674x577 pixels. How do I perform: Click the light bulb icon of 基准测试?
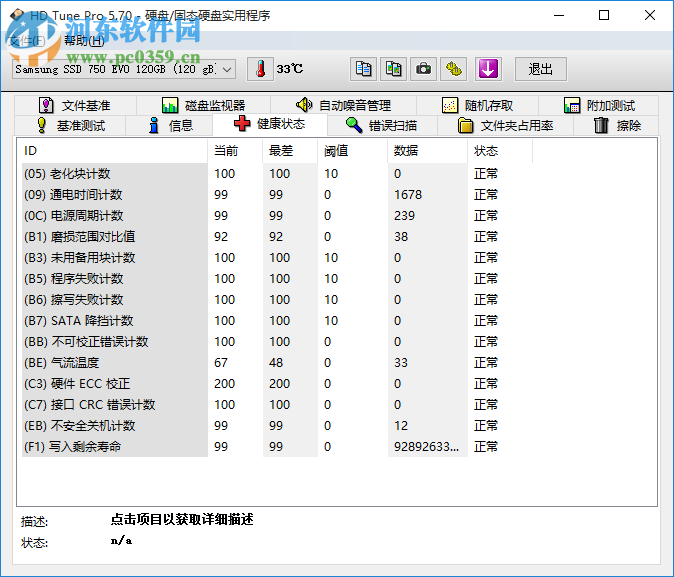(41, 125)
